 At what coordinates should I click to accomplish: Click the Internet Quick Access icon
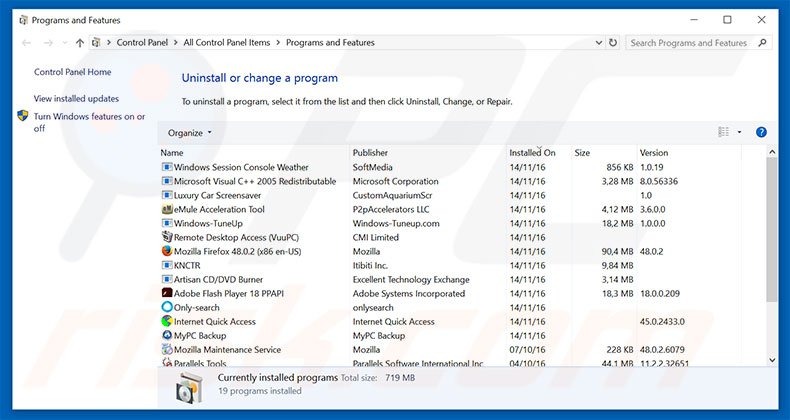tap(167, 321)
